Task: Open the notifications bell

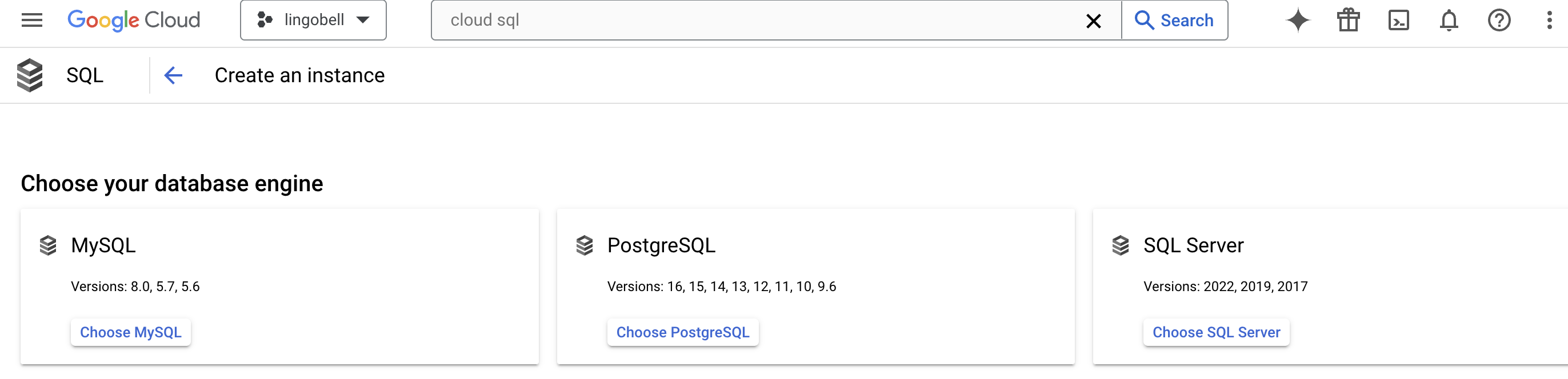Action: pyautogui.click(x=1448, y=20)
